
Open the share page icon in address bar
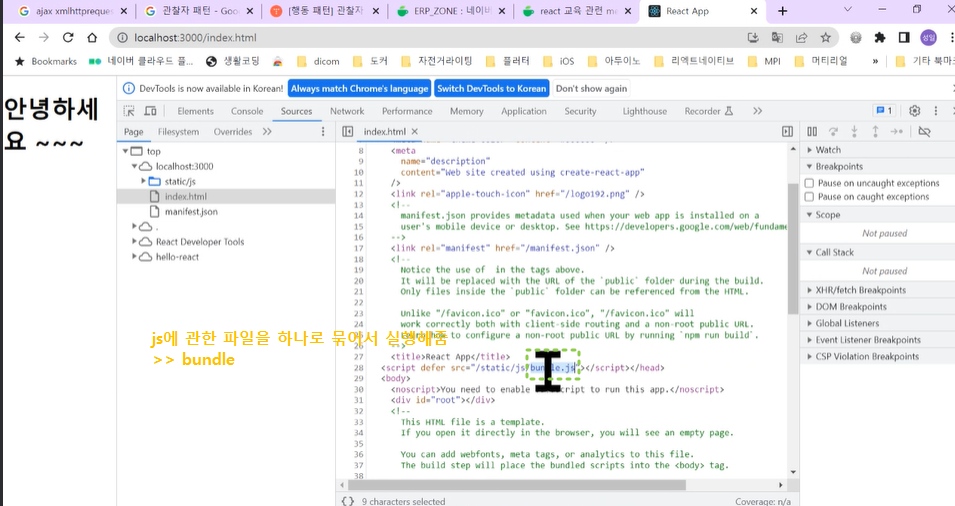click(802, 38)
